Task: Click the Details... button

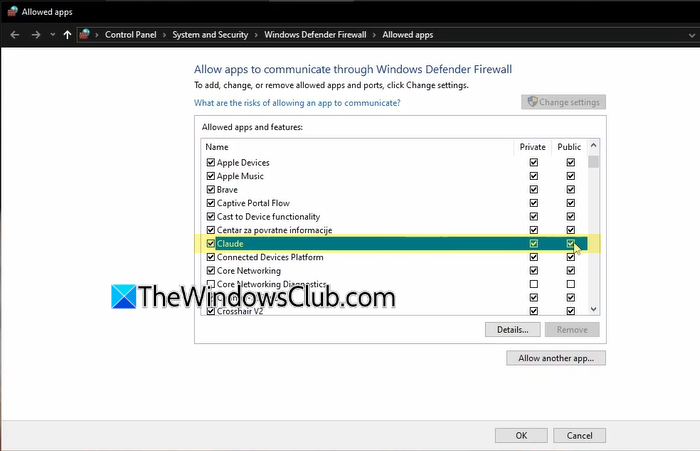Action: click(512, 330)
